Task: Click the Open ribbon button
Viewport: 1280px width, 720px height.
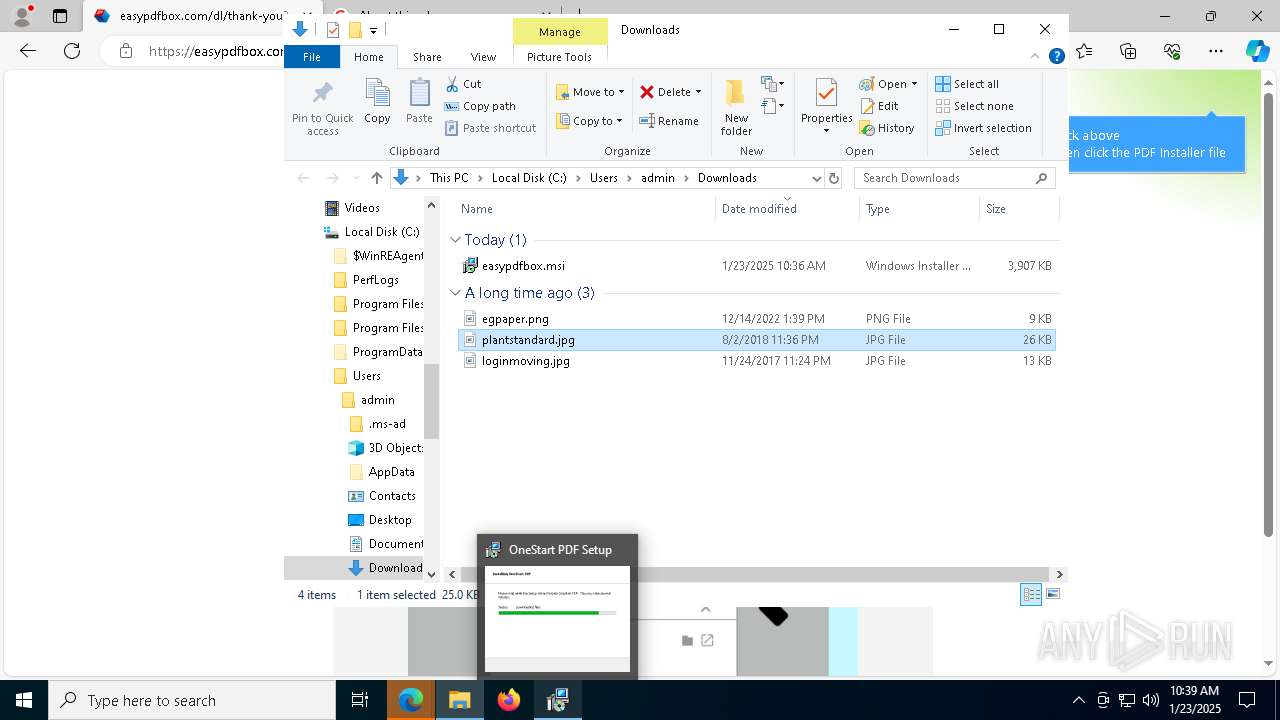Action: pos(888,84)
